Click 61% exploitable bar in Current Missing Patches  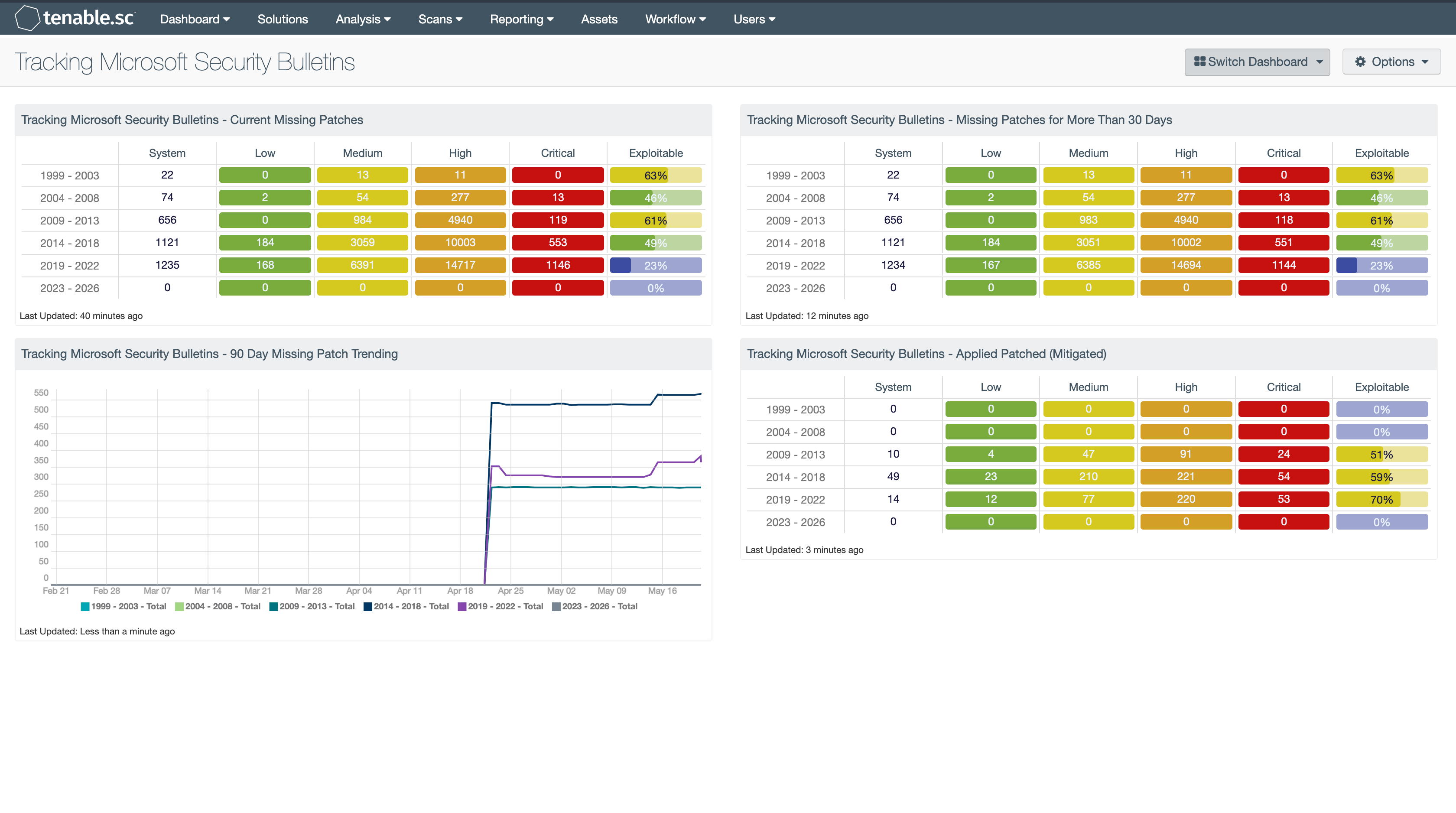(x=656, y=220)
